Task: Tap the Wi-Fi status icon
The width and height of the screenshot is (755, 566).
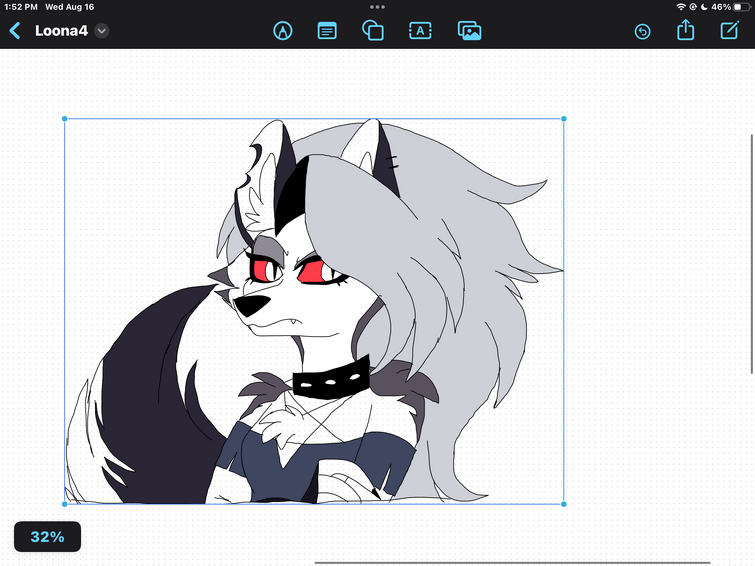Action: (x=681, y=7)
